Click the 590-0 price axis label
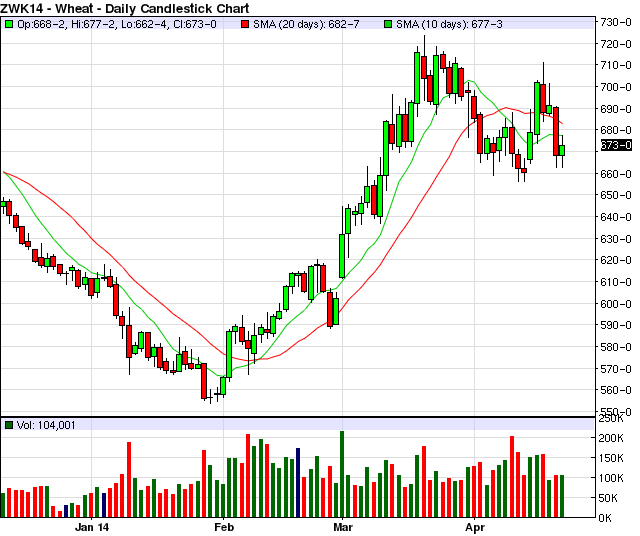The image size is (640, 536). click(616, 325)
